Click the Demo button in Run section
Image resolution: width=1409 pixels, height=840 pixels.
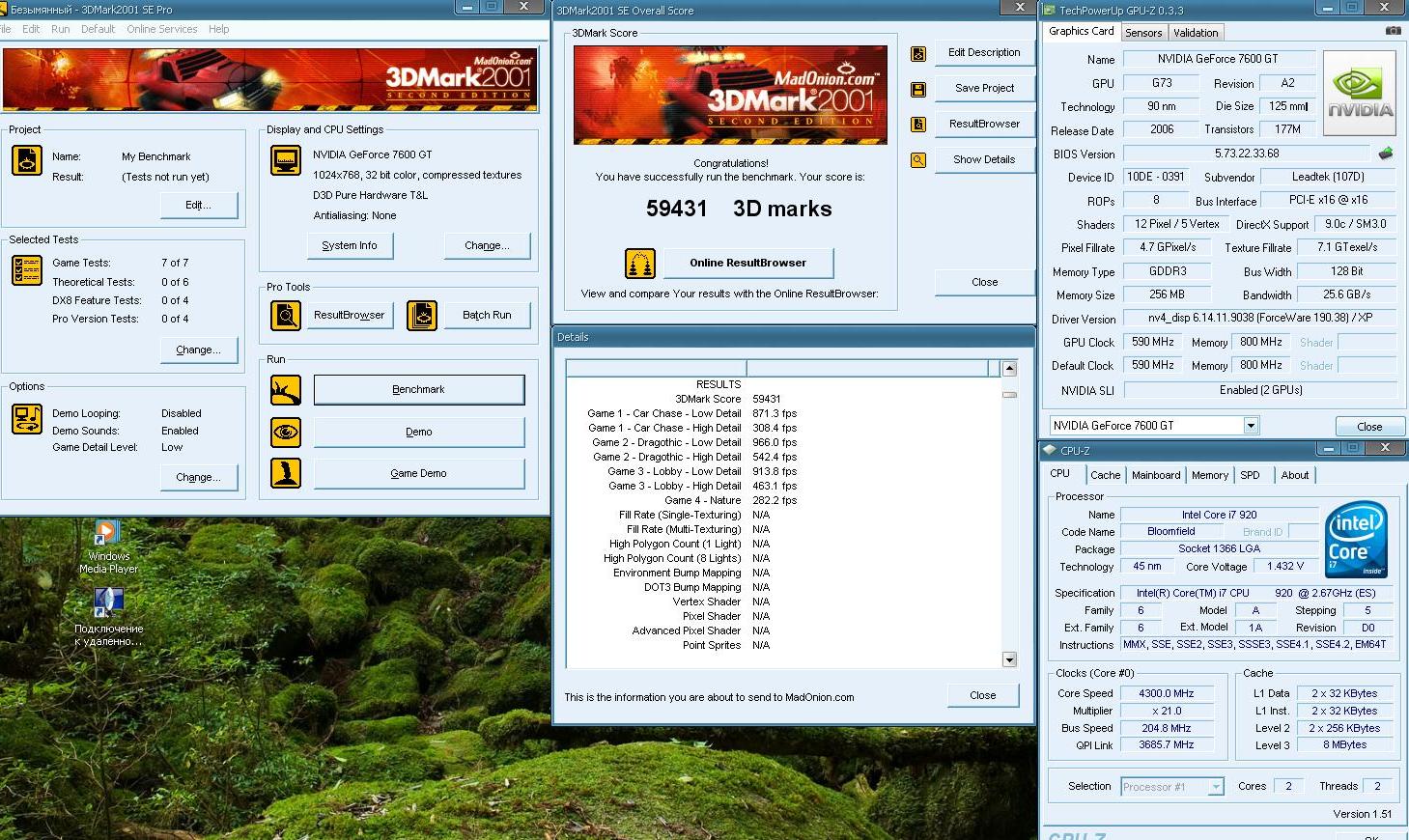pos(418,432)
